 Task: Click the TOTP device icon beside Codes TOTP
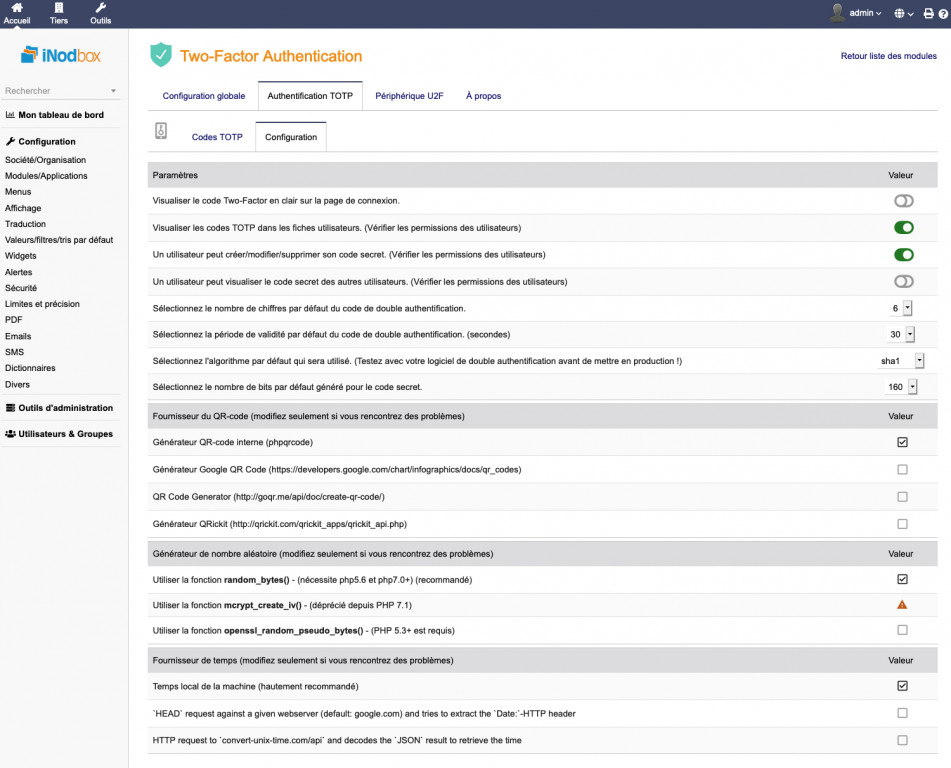coord(162,132)
